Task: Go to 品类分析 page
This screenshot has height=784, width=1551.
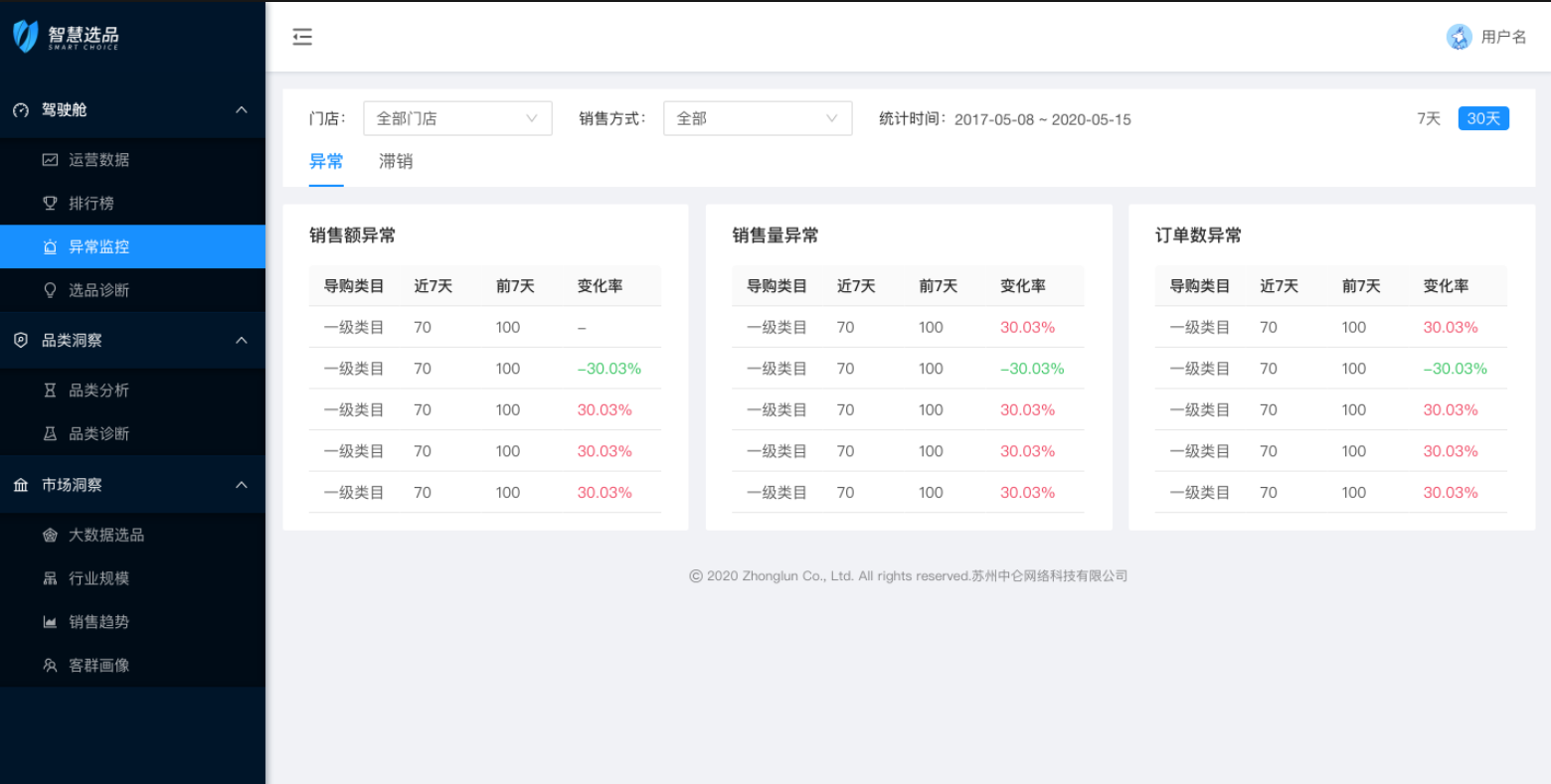Action: click(x=98, y=391)
